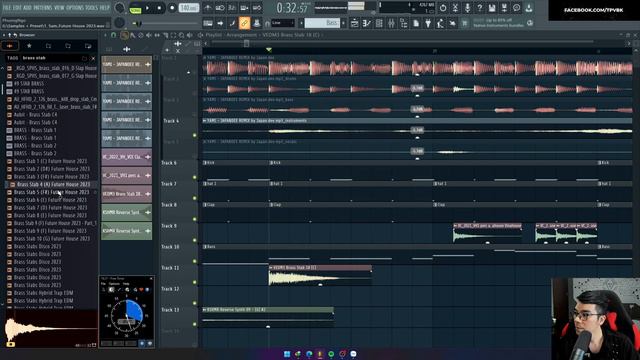Open the EDIT menu

[x=17, y=7]
